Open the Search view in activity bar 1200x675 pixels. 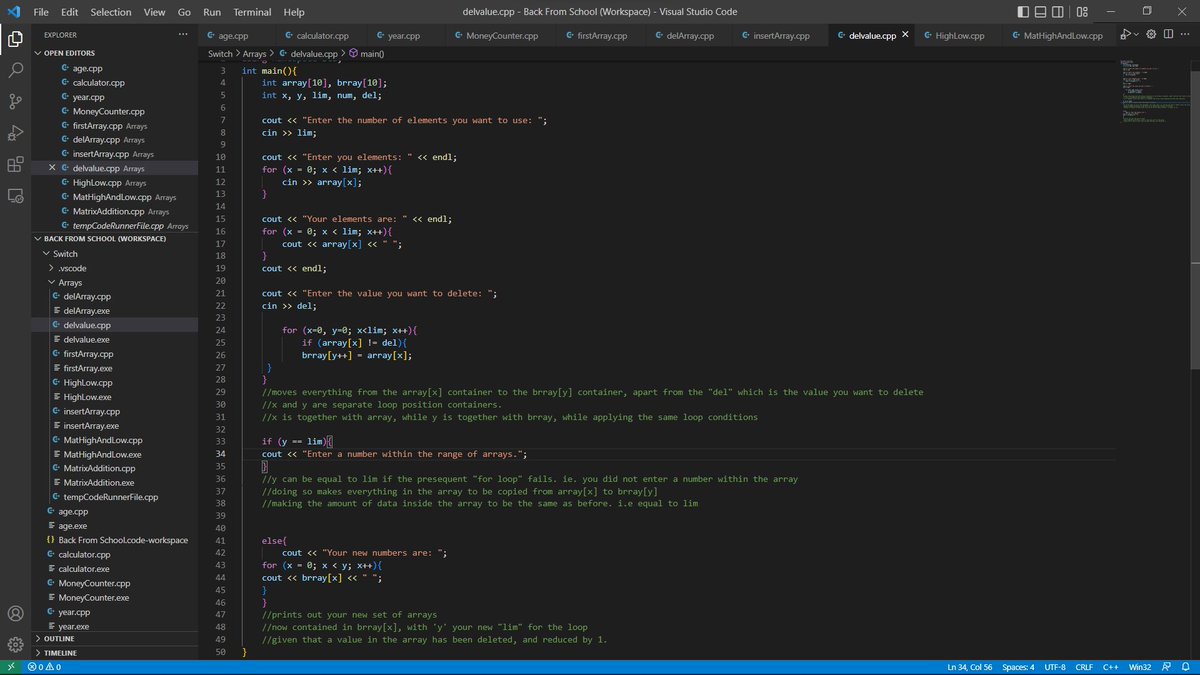(15, 71)
